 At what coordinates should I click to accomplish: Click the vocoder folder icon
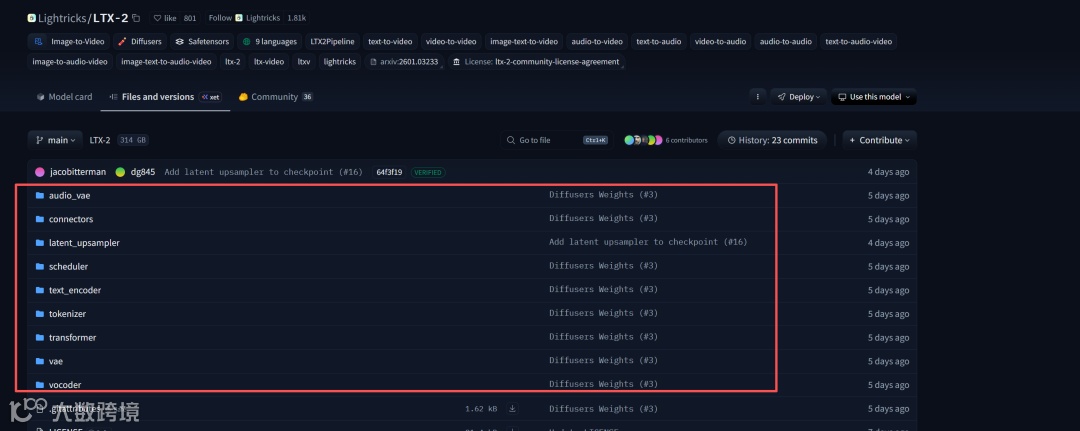[40, 385]
